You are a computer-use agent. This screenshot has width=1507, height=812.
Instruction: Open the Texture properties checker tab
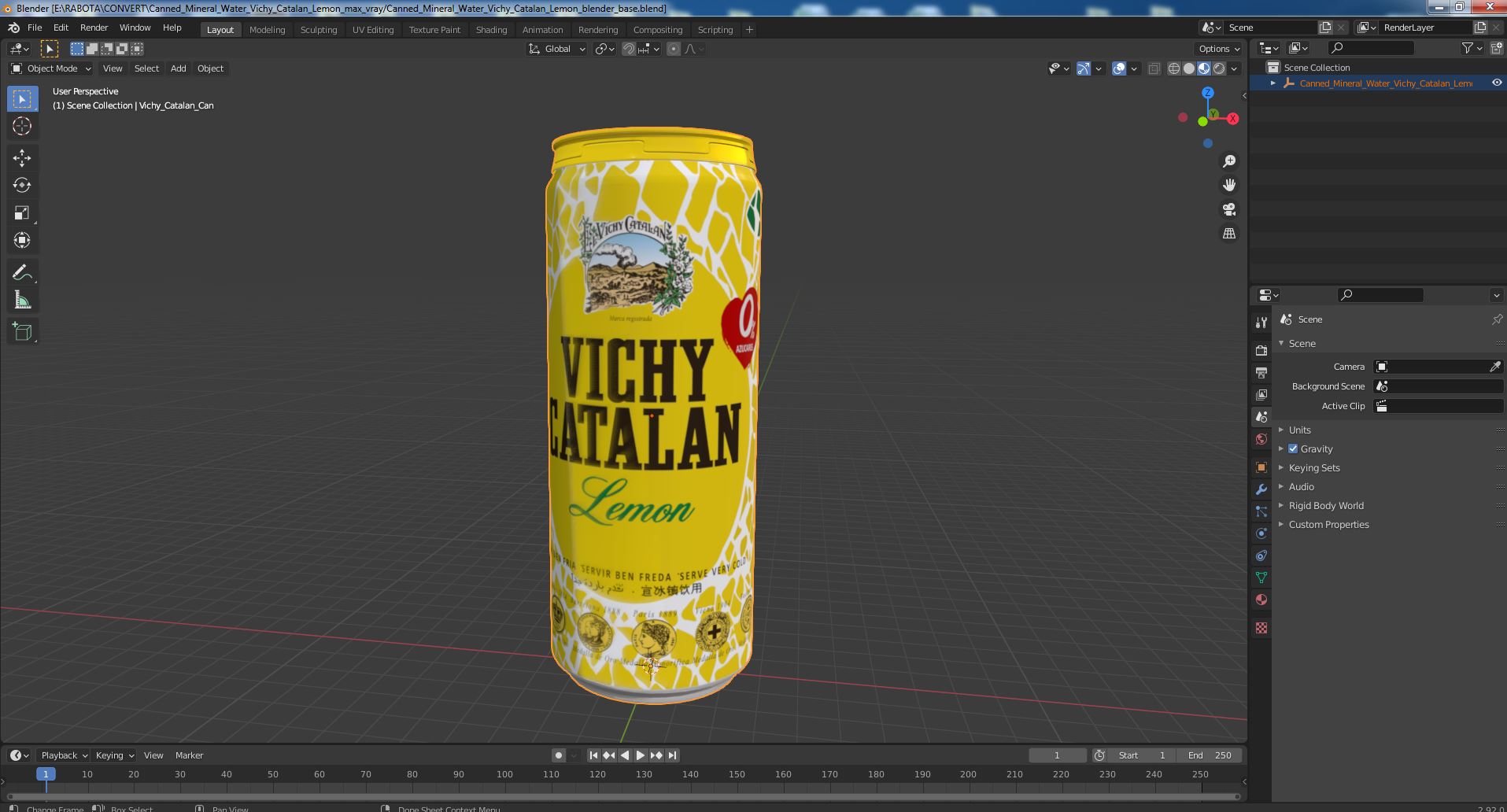tap(1261, 628)
